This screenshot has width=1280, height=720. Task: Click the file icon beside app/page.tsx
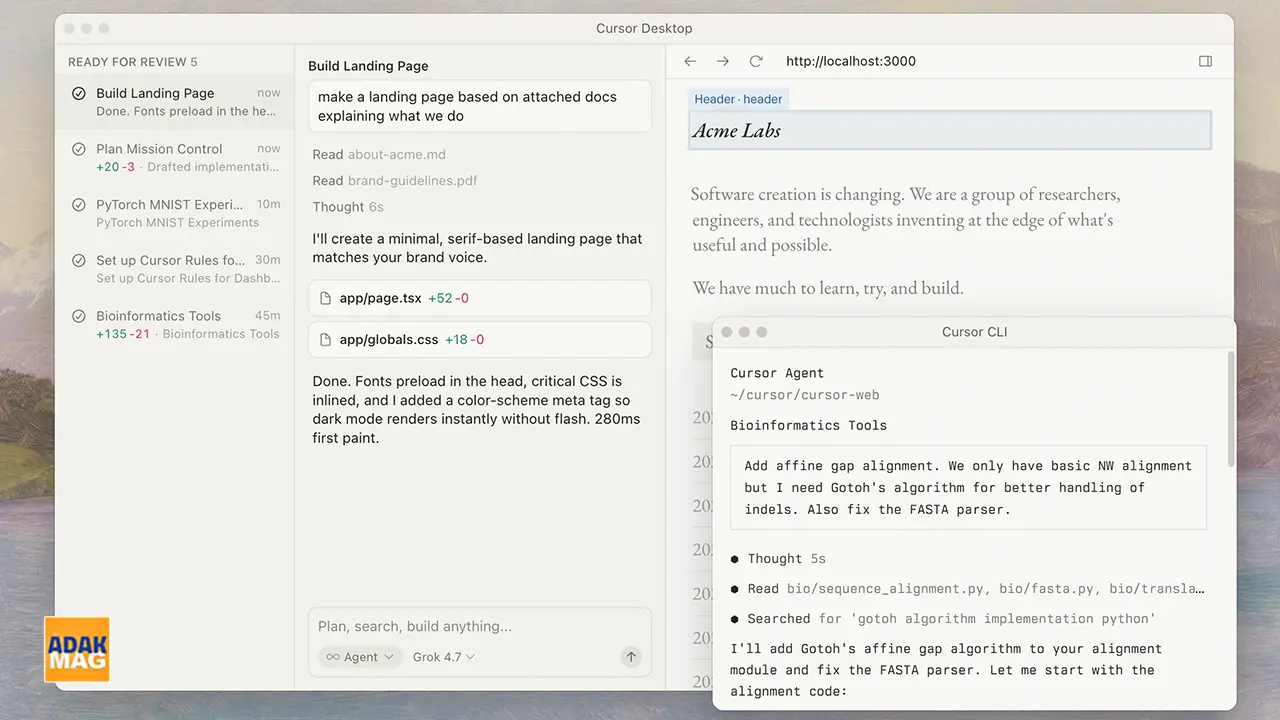click(324, 298)
